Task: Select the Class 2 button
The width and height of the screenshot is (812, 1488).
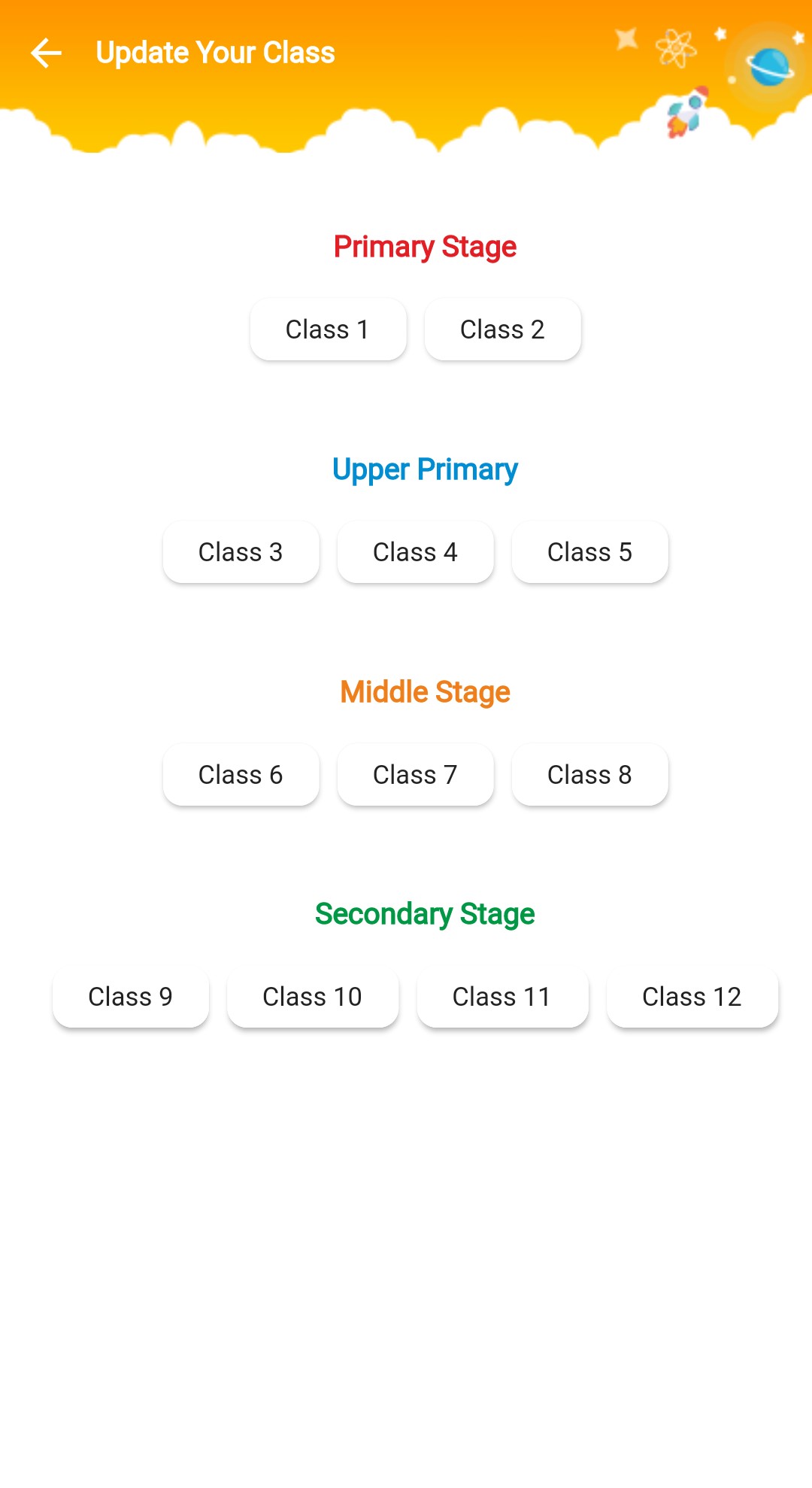Action: click(502, 329)
